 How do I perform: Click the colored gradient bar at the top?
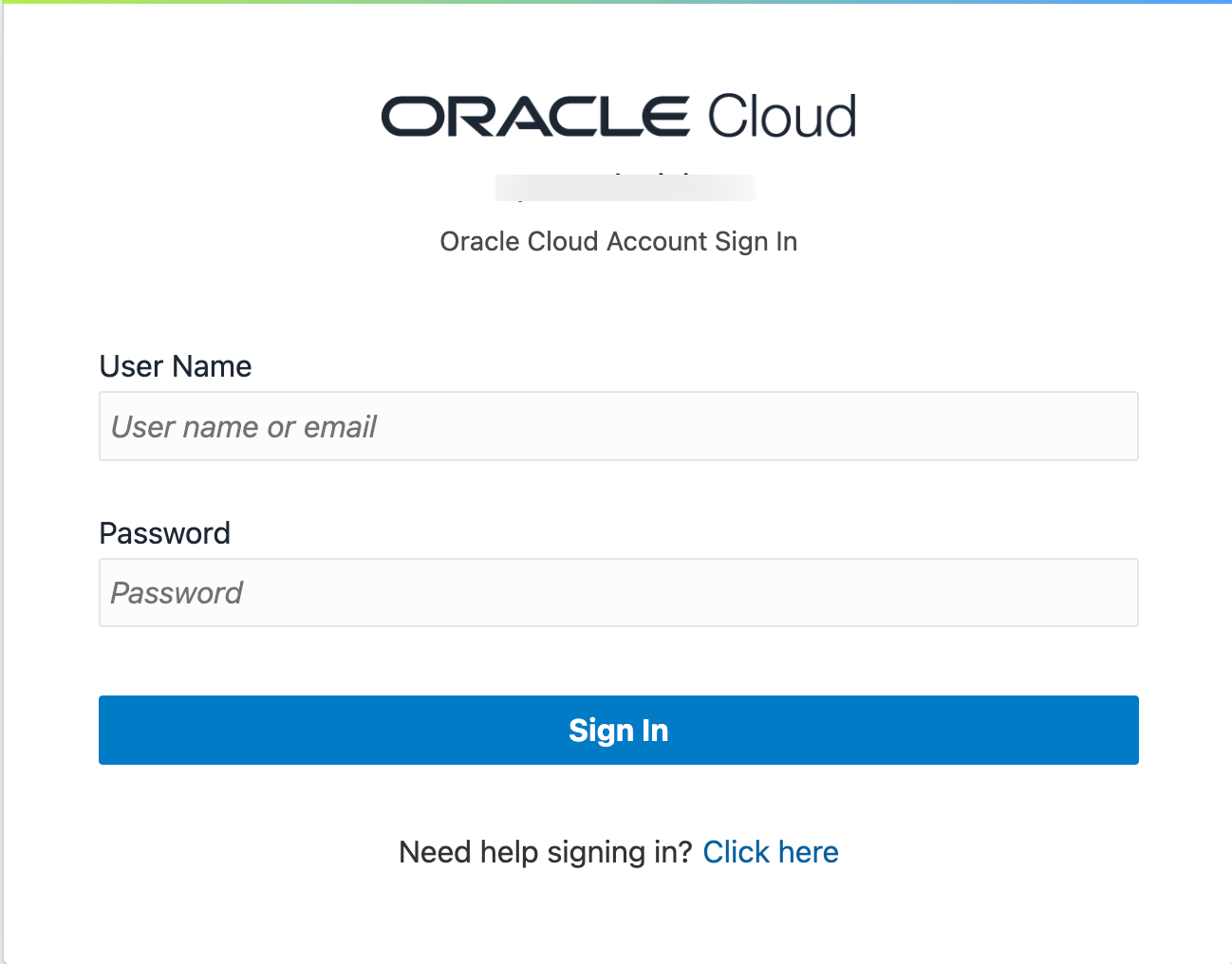[616, 2]
